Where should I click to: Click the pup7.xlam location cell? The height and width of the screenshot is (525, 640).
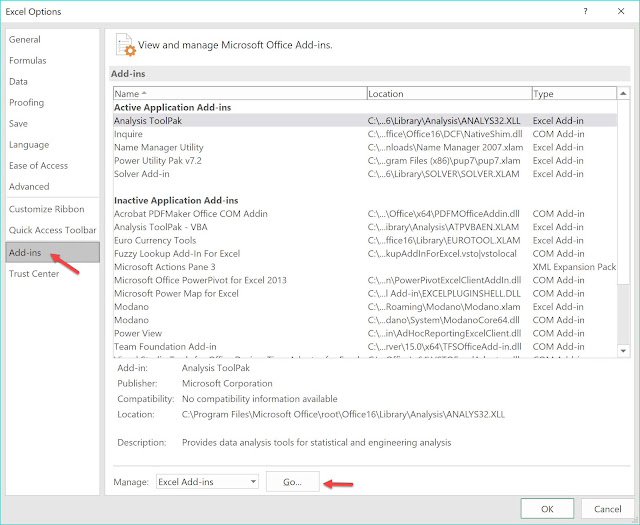[444, 160]
